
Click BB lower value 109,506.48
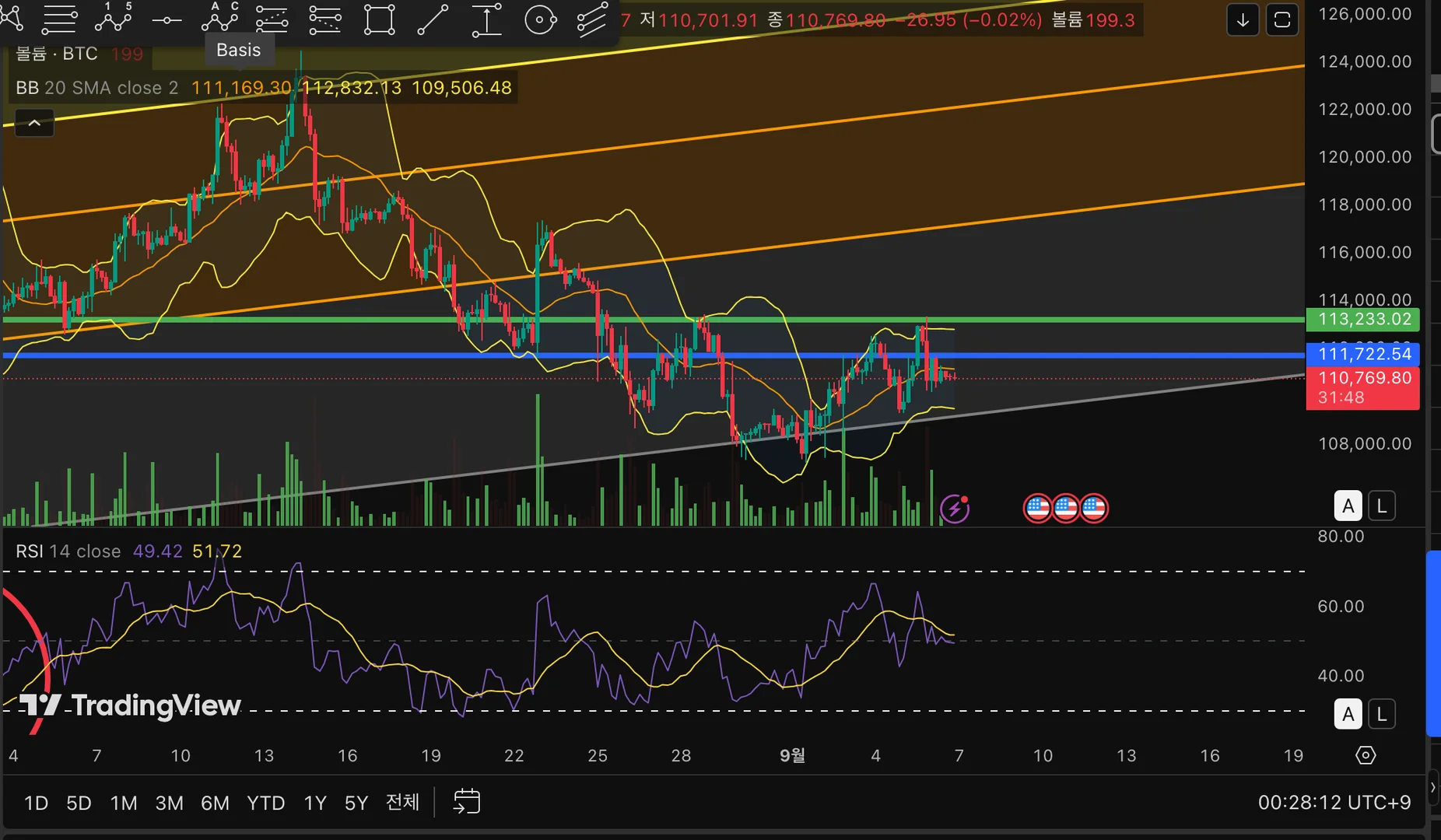[462, 88]
